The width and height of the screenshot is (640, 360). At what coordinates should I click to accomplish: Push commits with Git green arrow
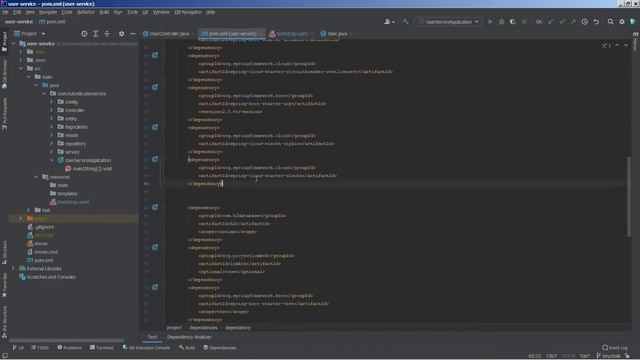[573, 22]
